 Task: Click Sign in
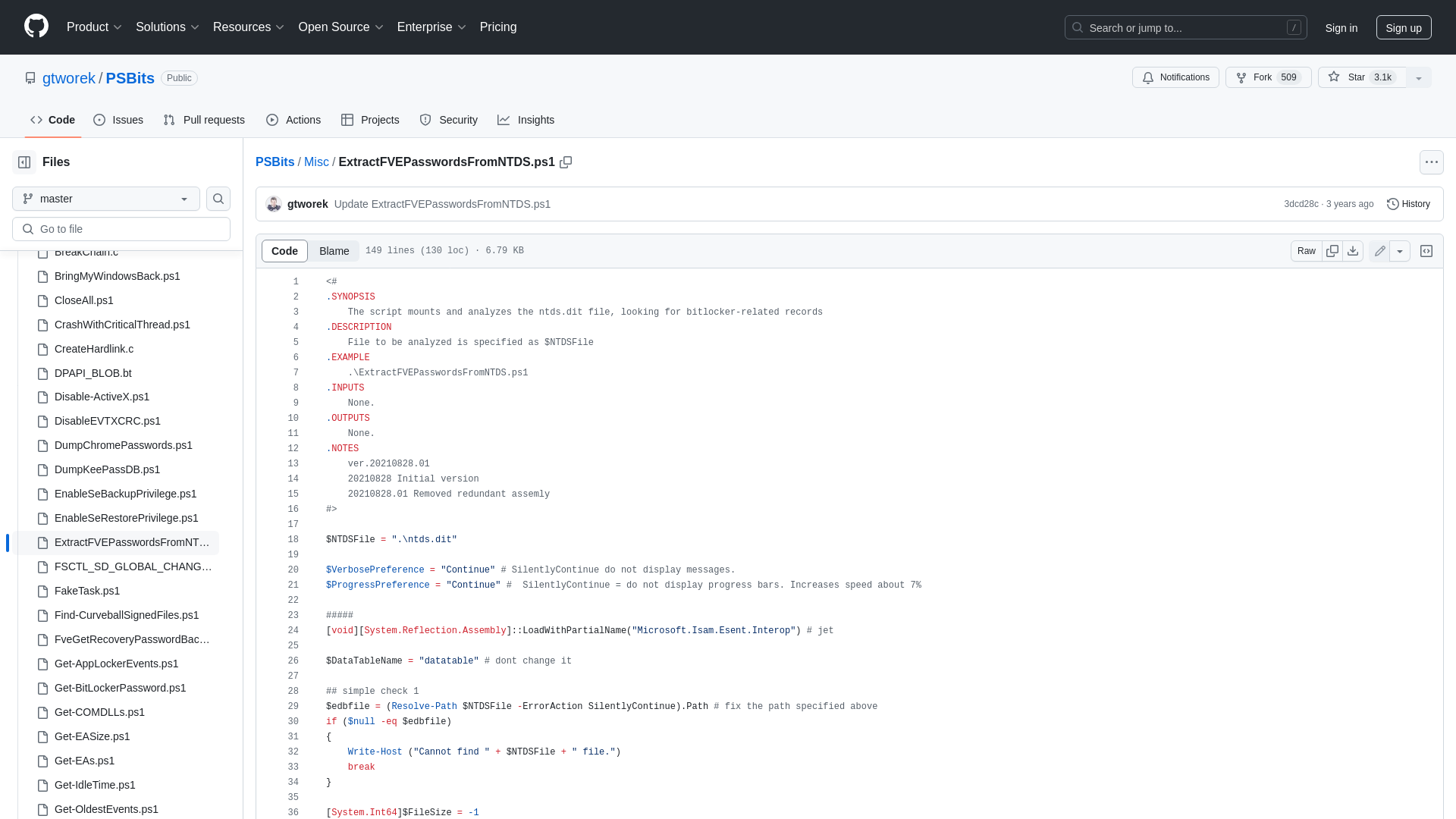tap(1341, 27)
